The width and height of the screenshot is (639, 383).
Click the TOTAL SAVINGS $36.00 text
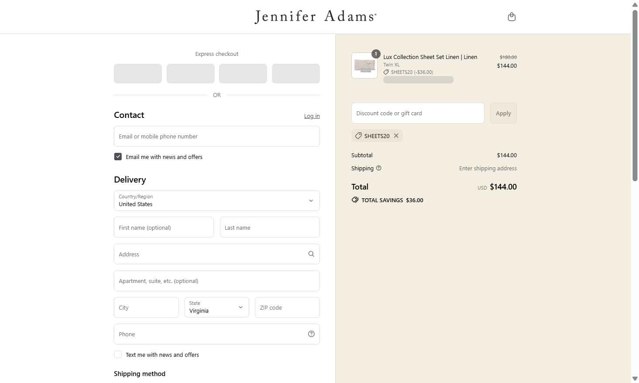point(392,200)
